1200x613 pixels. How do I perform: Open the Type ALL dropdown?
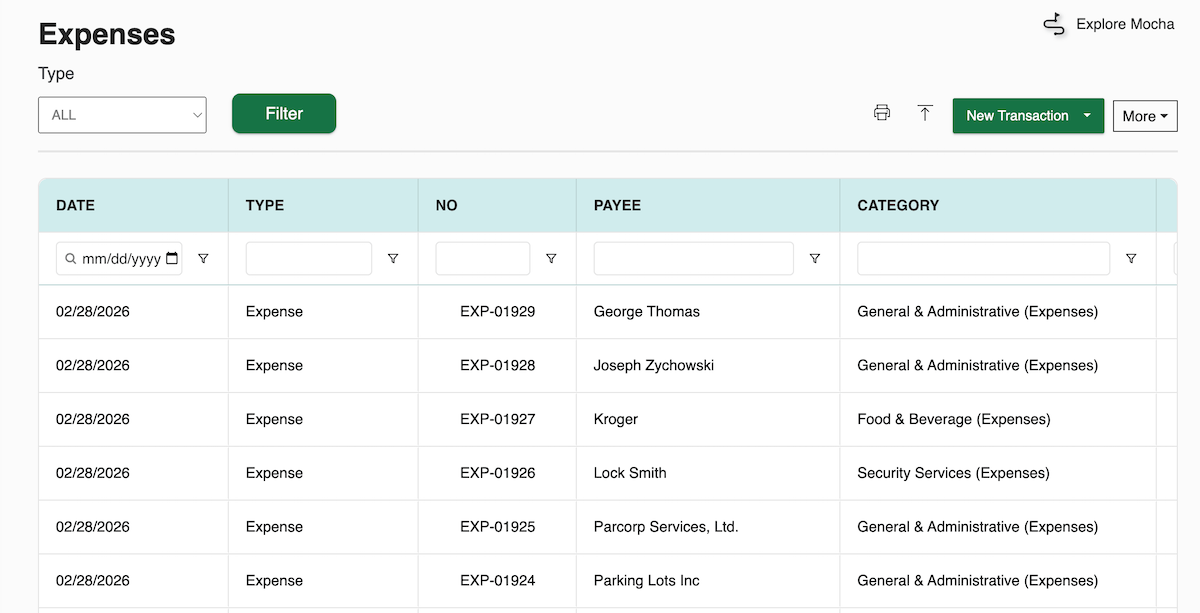pos(122,115)
